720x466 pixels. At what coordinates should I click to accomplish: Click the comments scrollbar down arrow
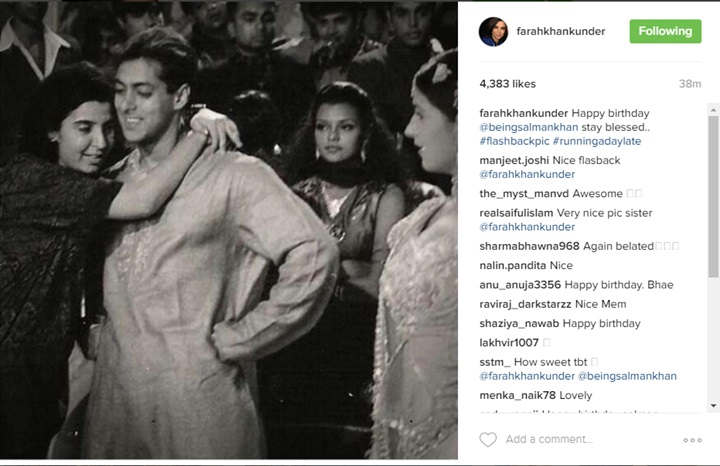click(713, 406)
